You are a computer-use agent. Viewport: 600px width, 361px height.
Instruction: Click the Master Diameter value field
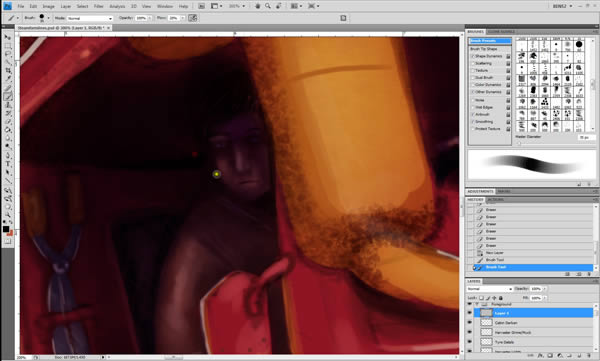587,137
